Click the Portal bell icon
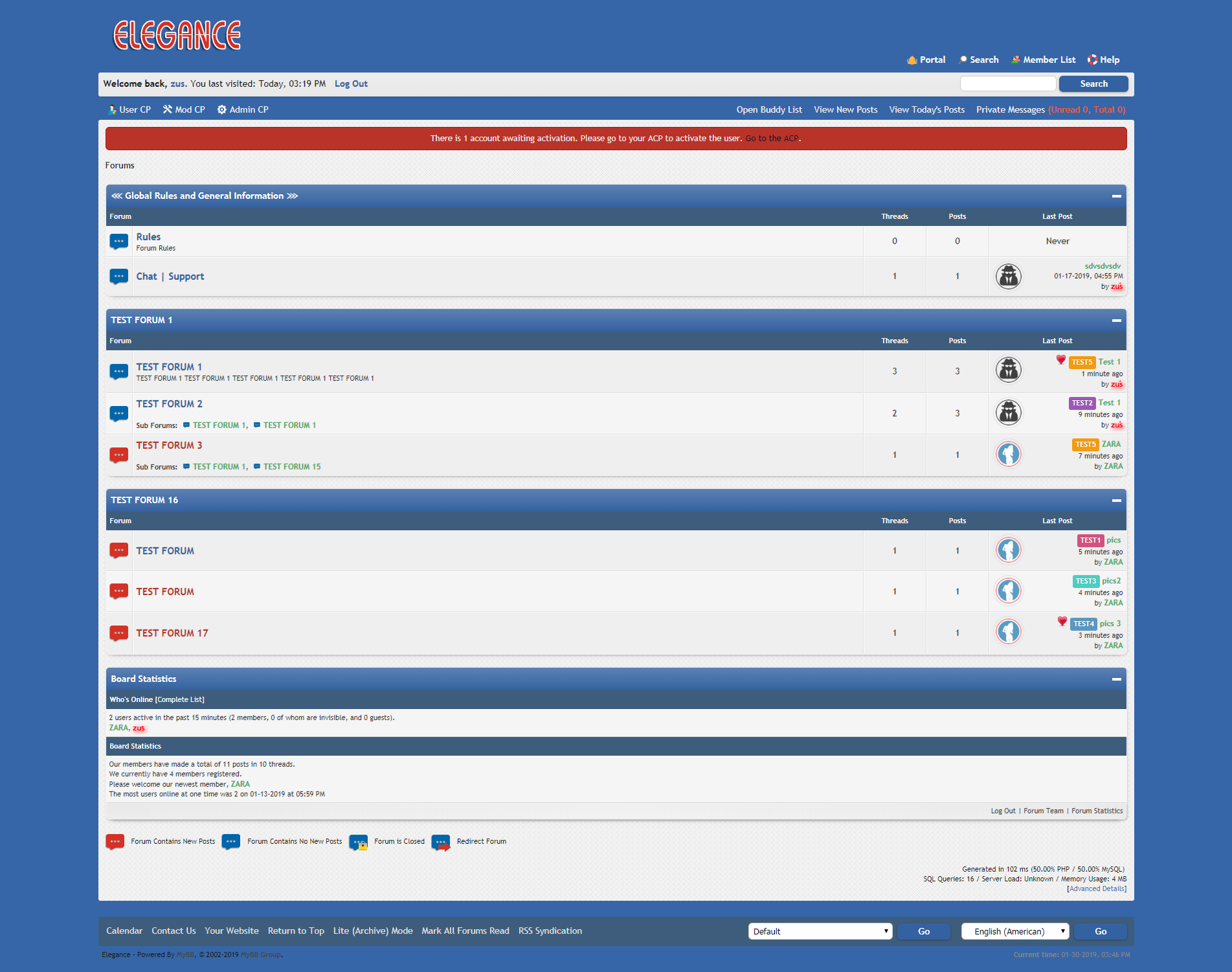Screen dimensions: 1232x972 pos(912,60)
